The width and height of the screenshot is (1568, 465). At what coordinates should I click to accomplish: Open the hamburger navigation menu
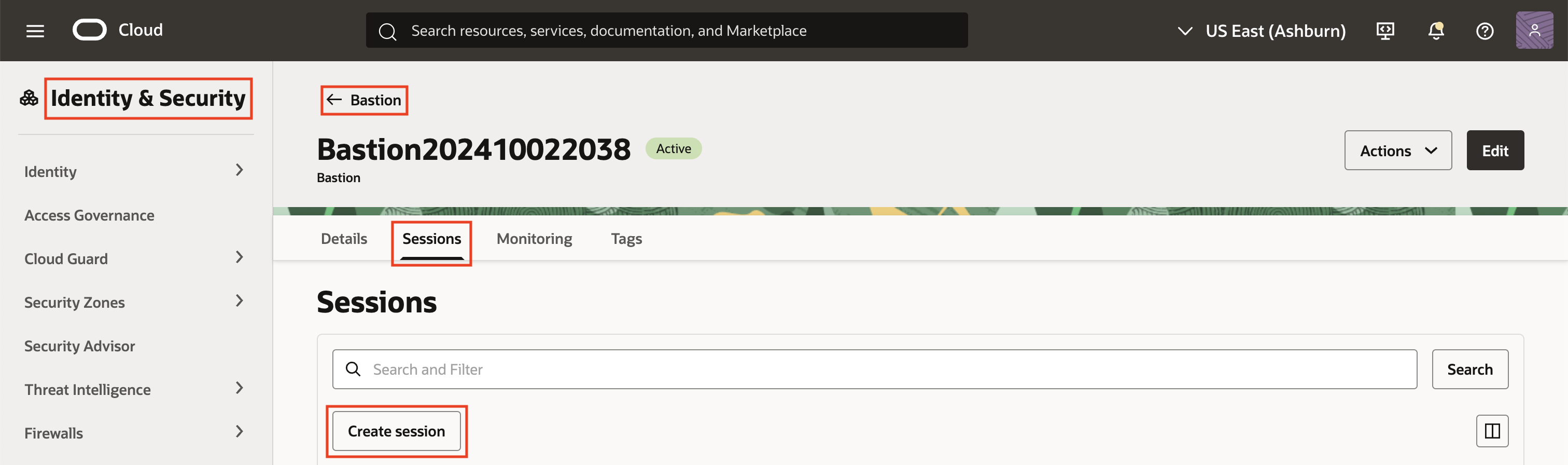click(35, 31)
